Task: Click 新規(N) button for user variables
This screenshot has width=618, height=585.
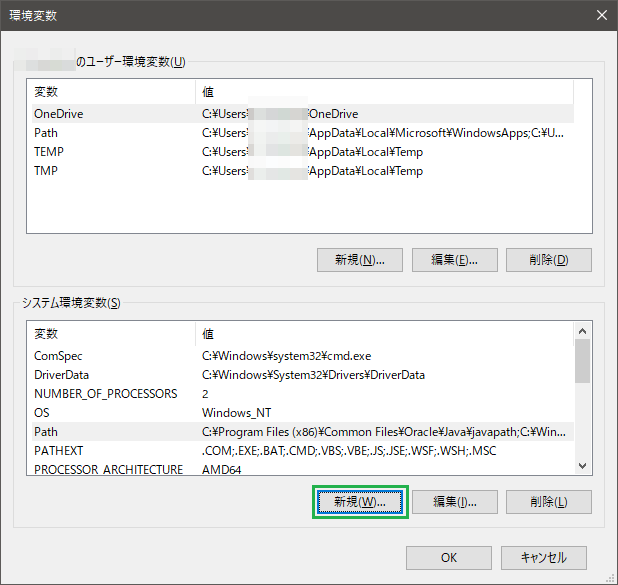Action: coord(360,260)
